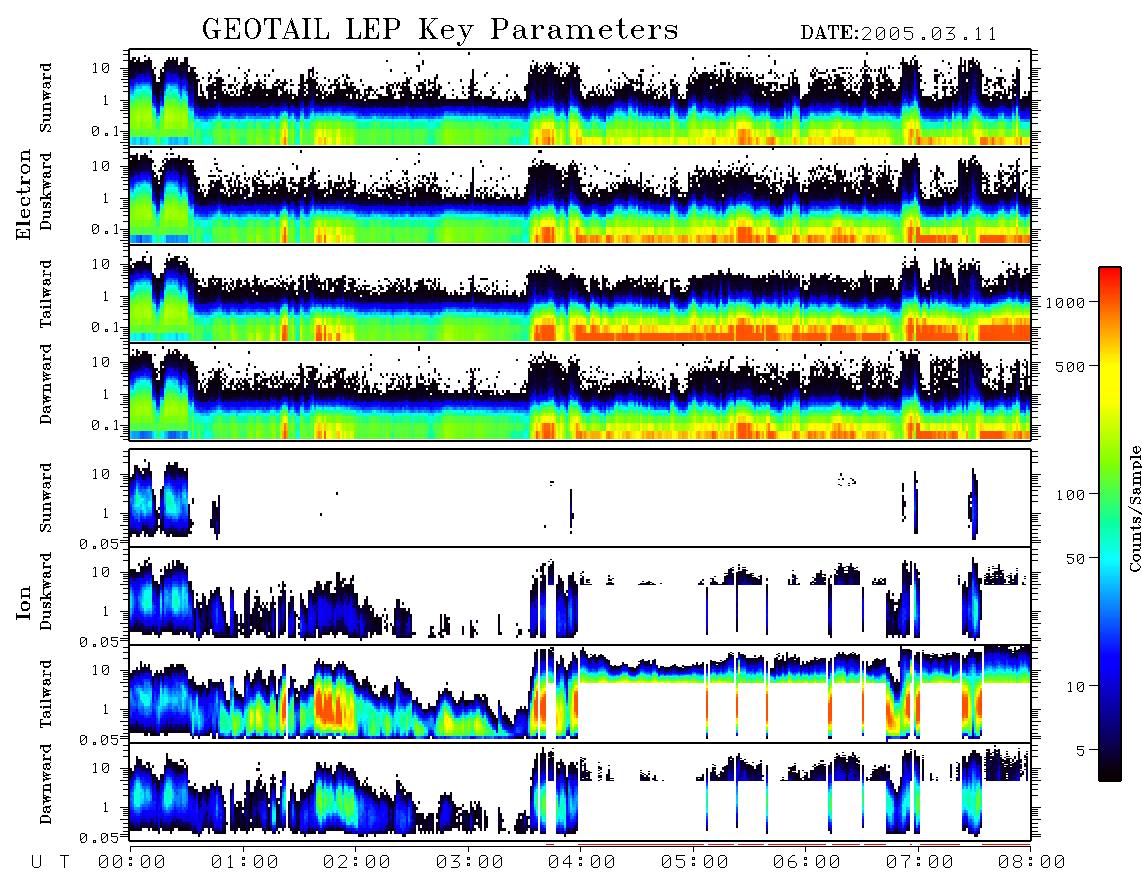
Task: Click the Ion Sunward spectrogram panel
Action: click(580, 498)
